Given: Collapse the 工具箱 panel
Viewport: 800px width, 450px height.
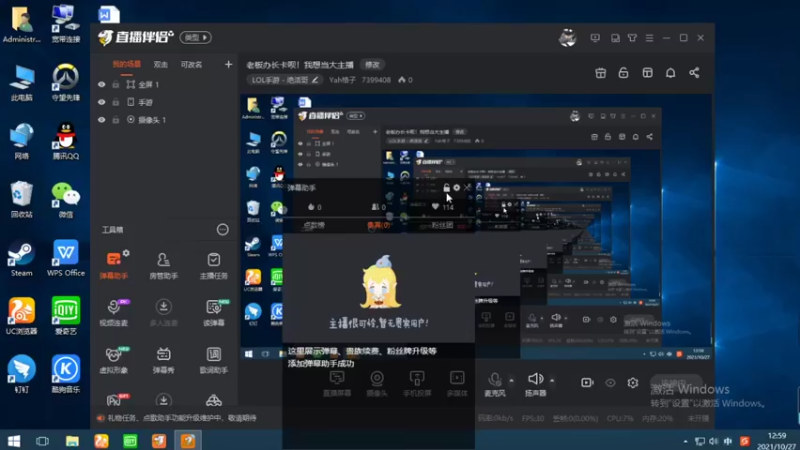Looking at the screenshot, I should tap(222, 230).
